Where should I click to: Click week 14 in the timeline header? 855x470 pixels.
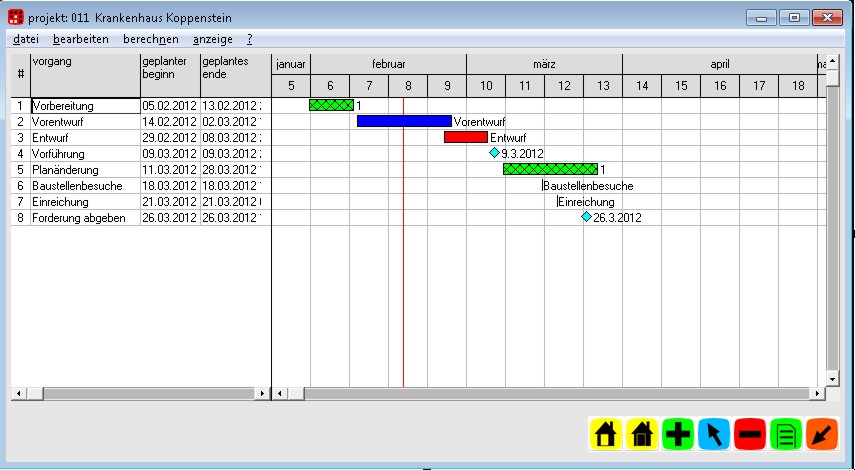point(642,86)
